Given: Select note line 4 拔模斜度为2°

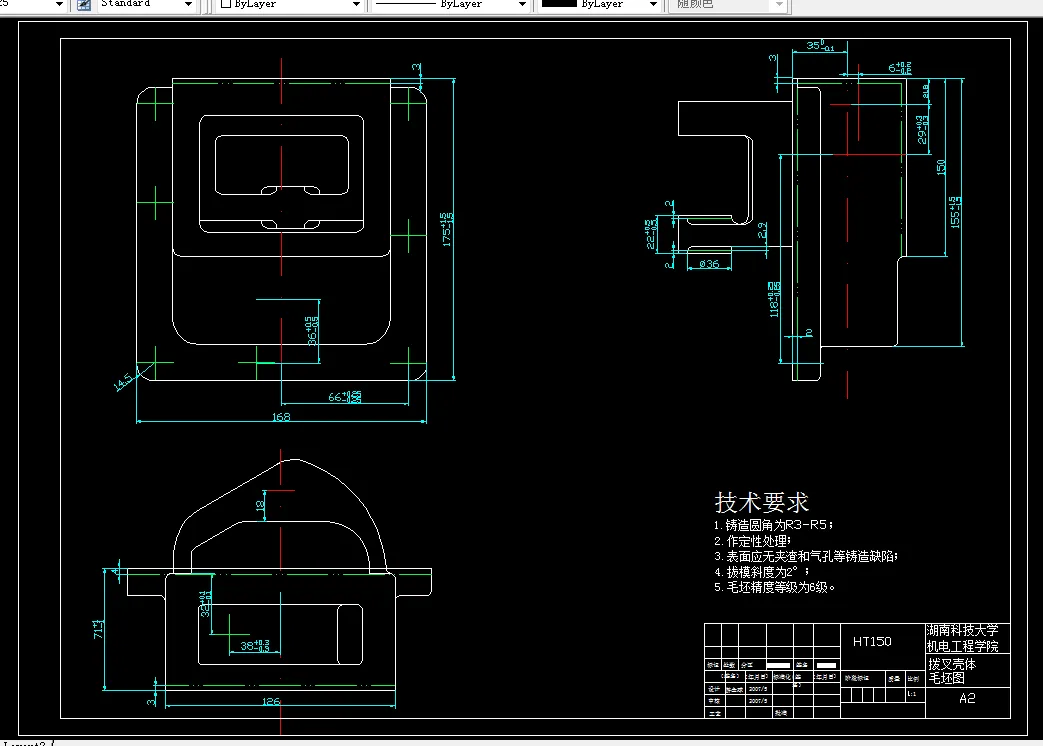Looking at the screenshot, I should pyautogui.click(x=762, y=572).
